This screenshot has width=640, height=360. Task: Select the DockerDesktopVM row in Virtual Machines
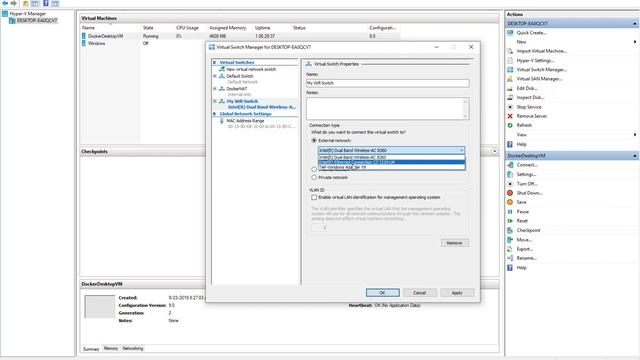pos(240,36)
